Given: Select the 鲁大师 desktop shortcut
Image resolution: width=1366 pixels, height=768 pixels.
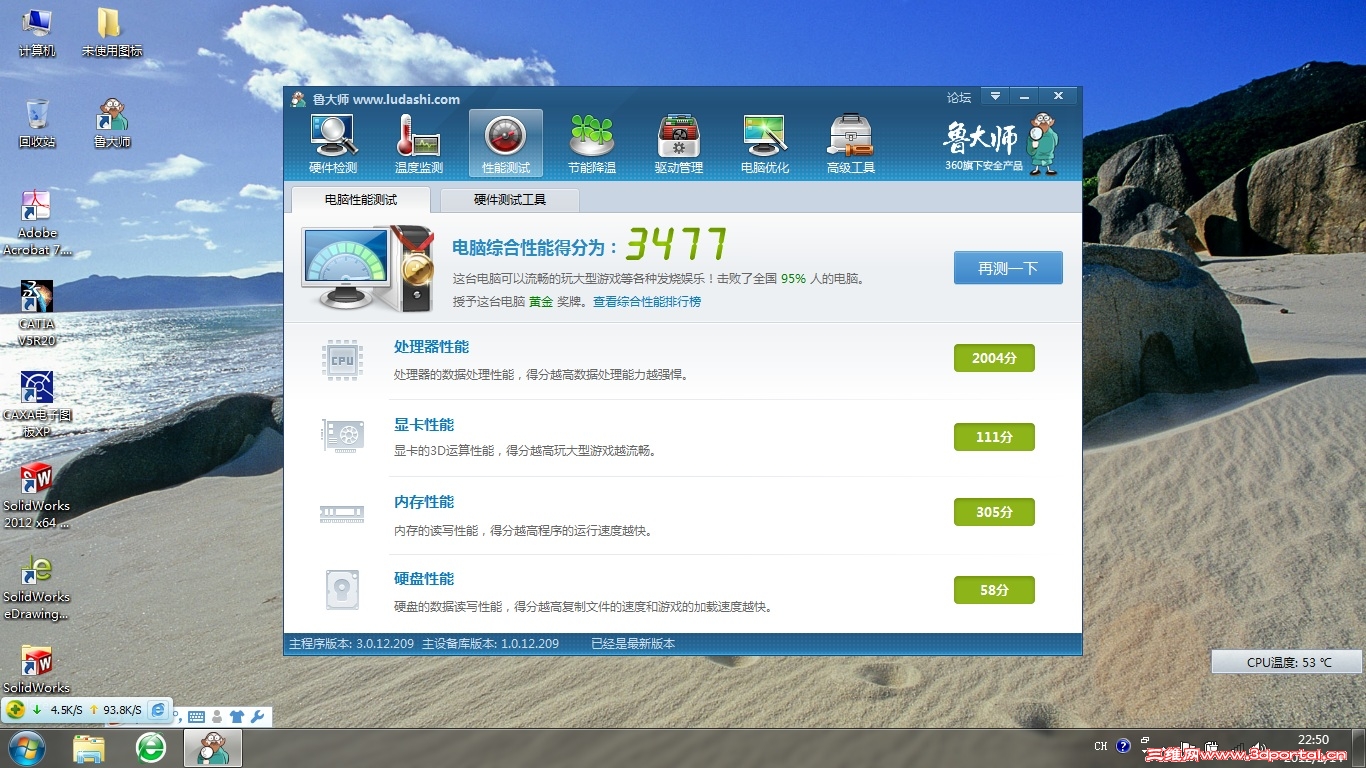Looking at the screenshot, I should (x=112, y=124).
